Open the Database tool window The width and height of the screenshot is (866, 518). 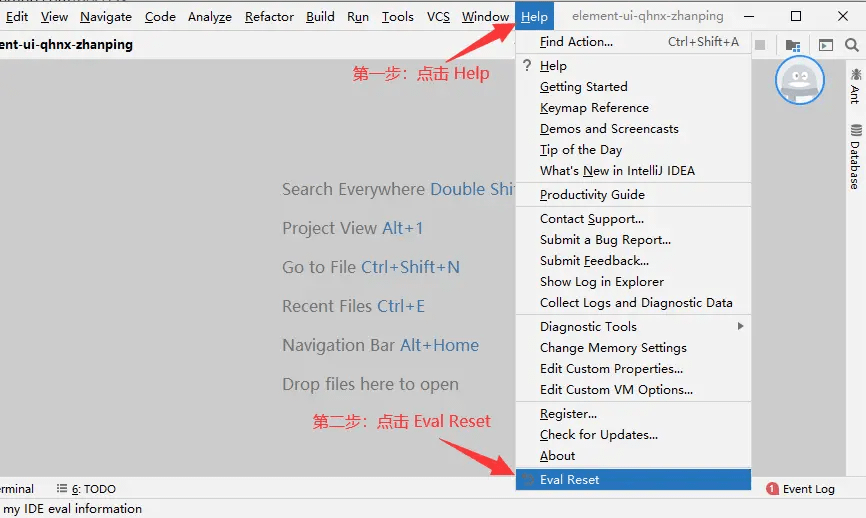(856, 157)
